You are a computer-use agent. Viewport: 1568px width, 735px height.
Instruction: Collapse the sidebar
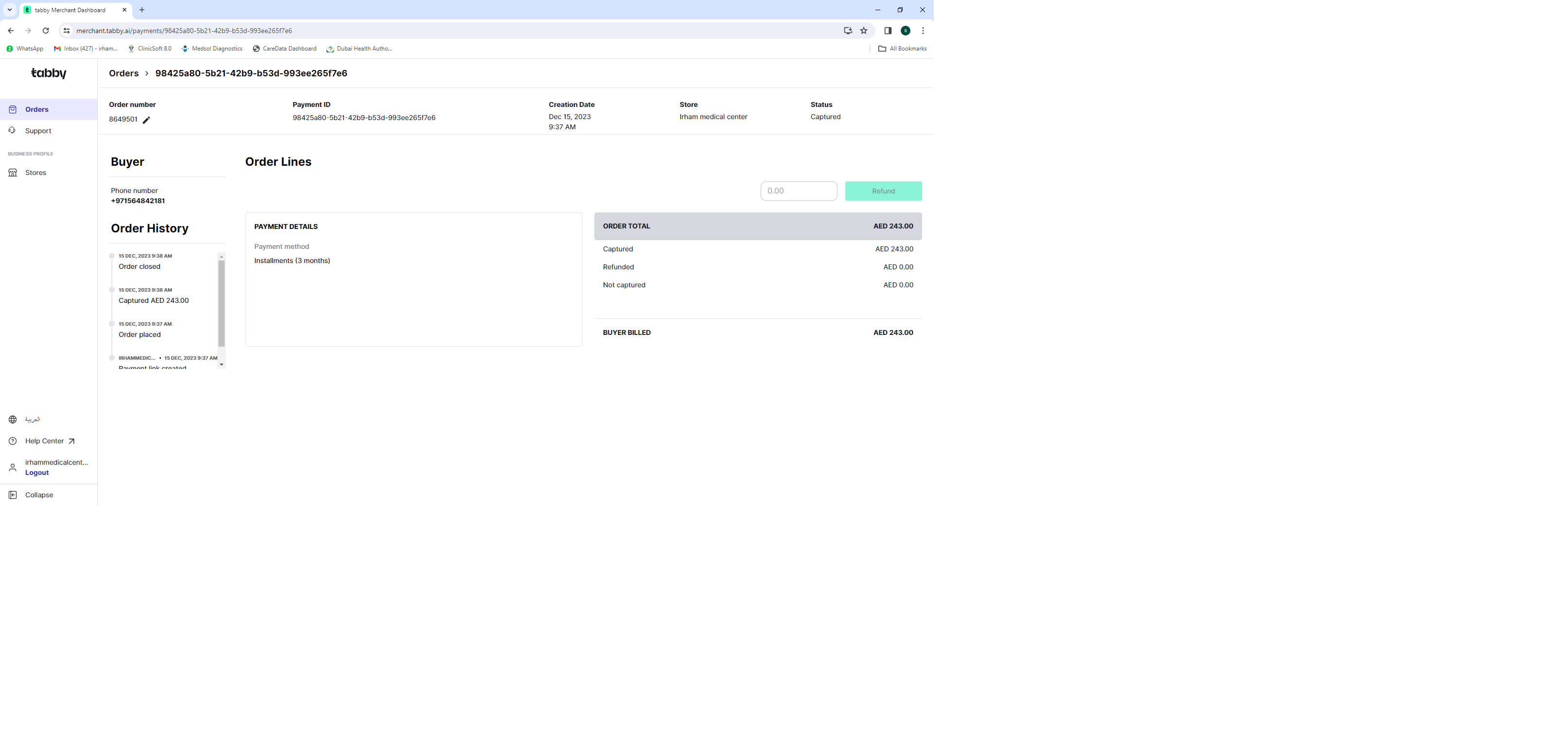38,495
